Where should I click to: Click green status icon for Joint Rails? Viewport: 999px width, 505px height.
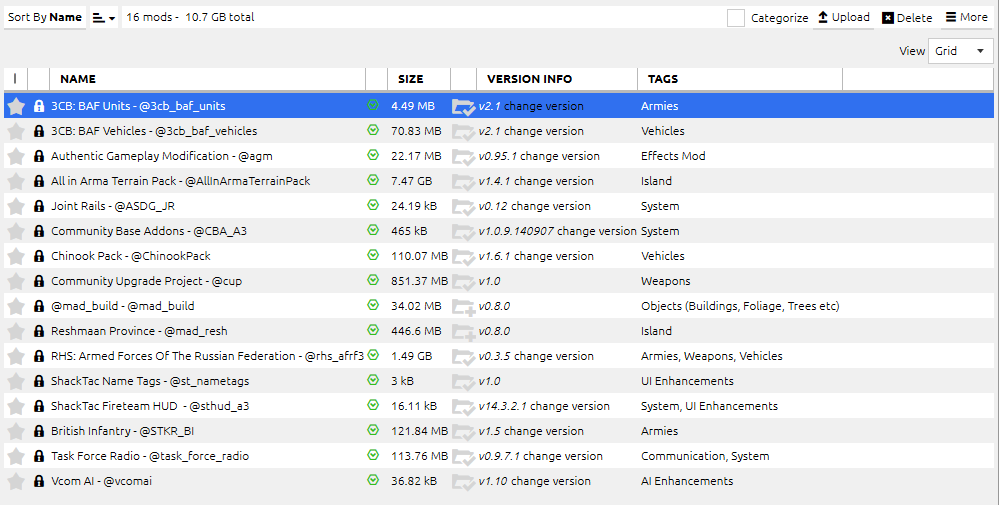(x=373, y=205)
